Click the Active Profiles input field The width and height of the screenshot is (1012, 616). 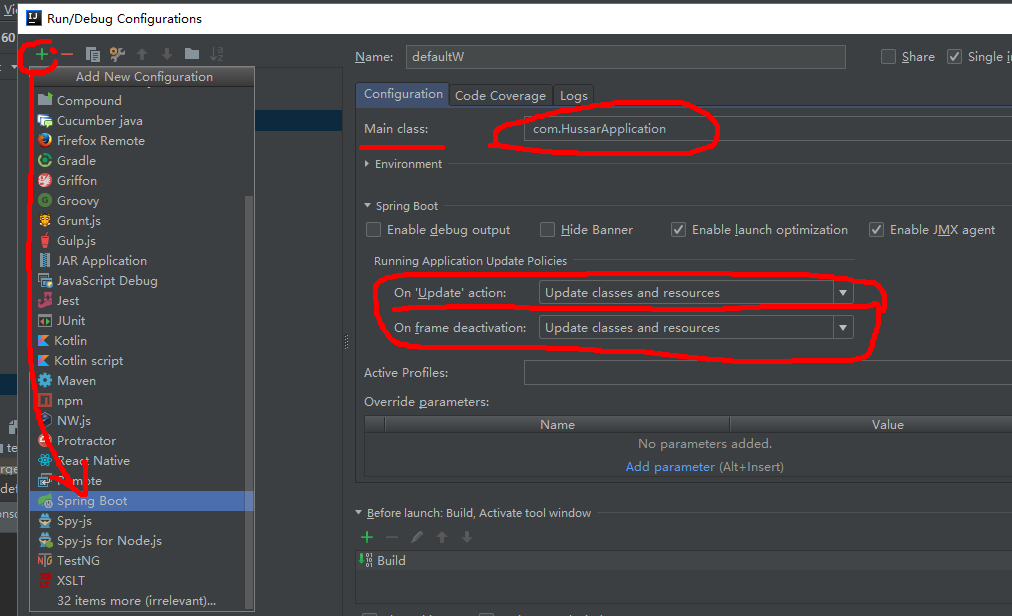(x=768, y=373)
